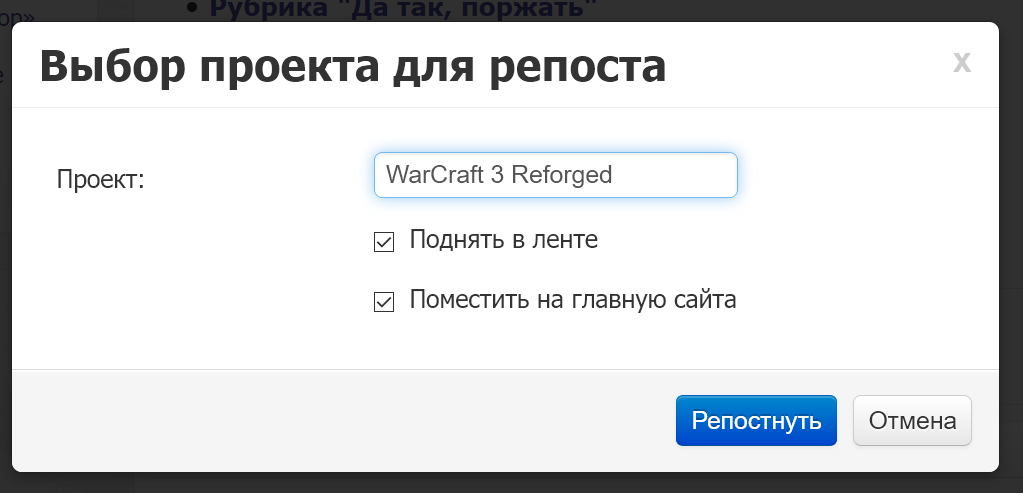Place cursor on WarCraft 3 Reforged text

coord(498,175)
